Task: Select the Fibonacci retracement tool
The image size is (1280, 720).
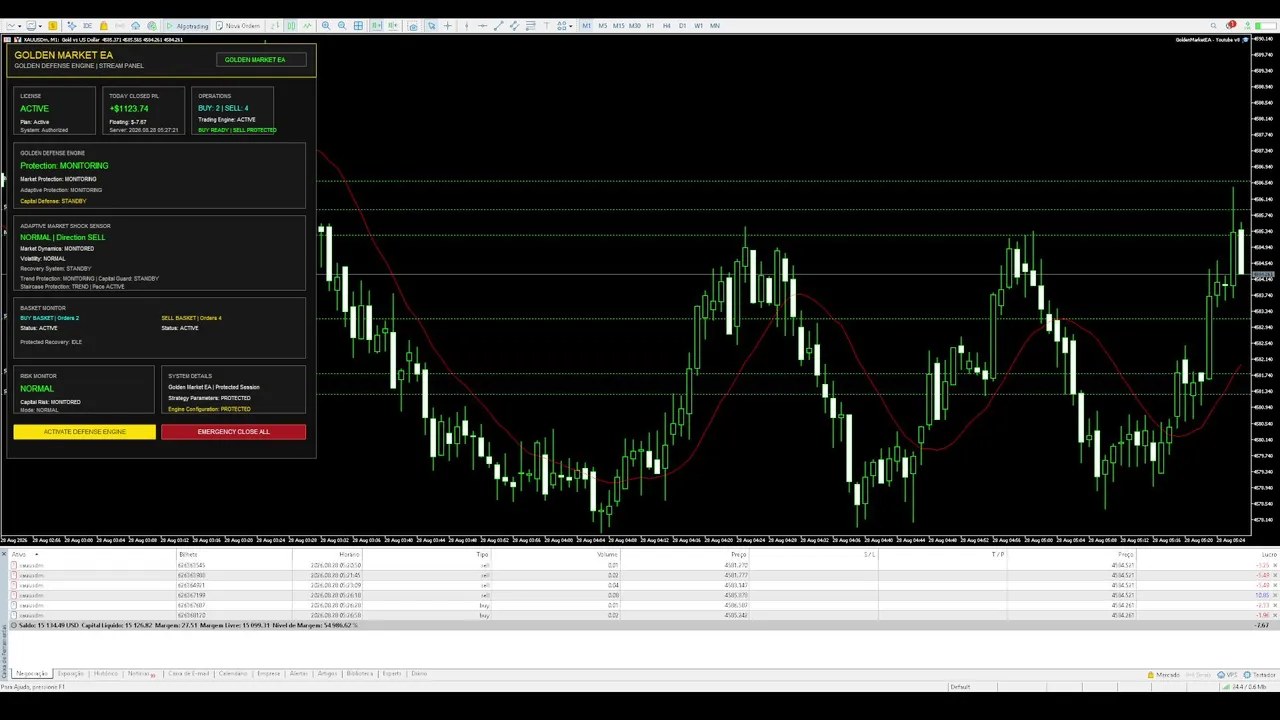Action: tap(530, 26)
